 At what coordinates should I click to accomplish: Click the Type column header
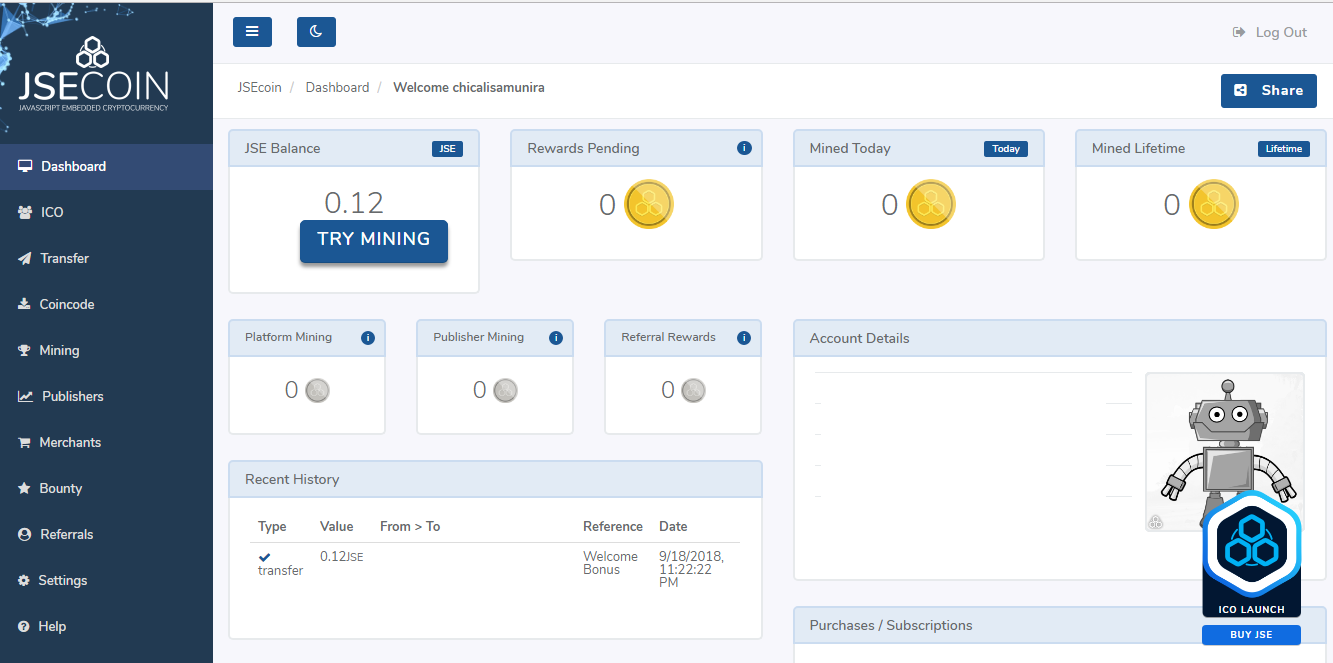(272, 527)
